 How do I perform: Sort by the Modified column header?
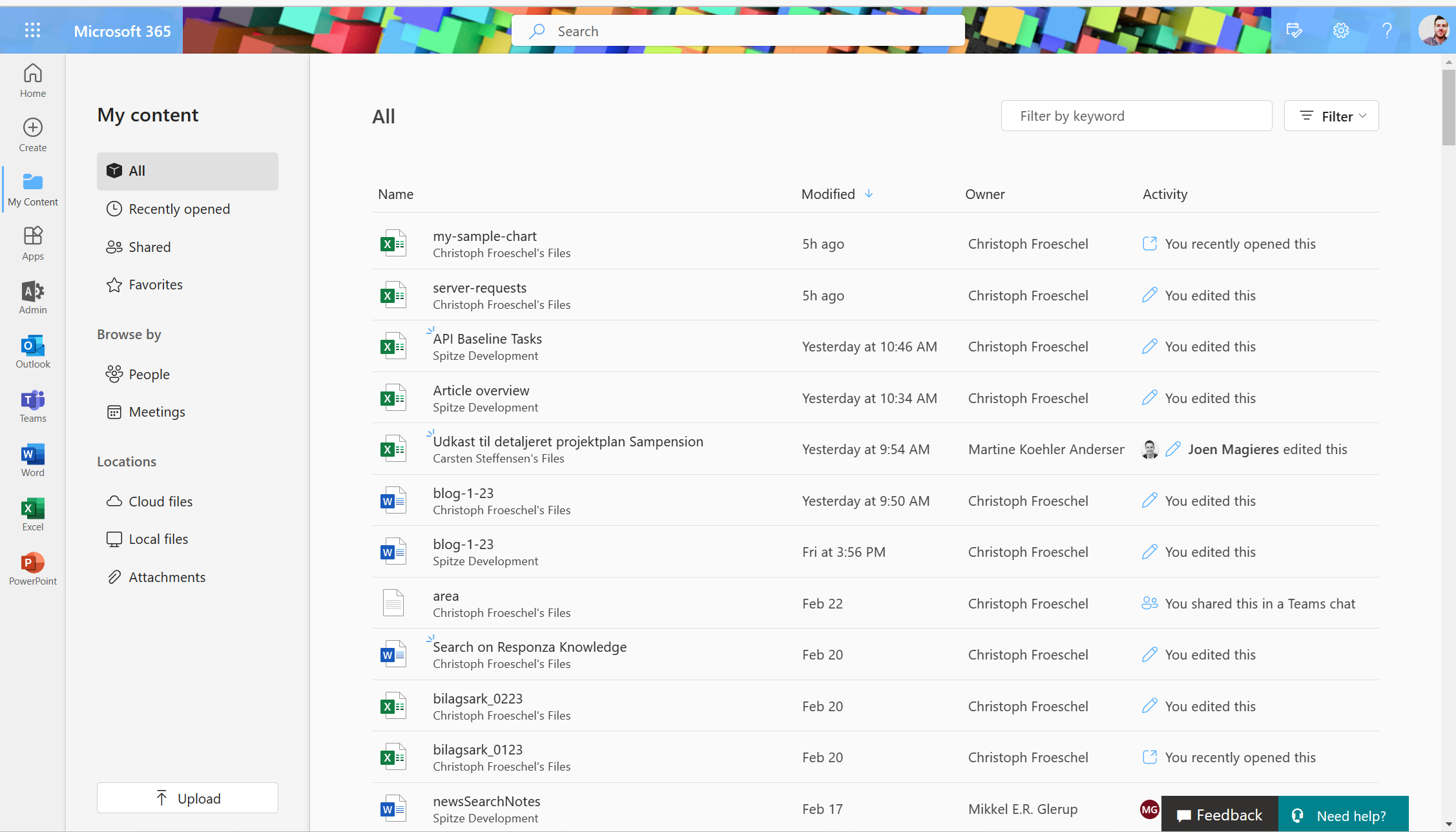[828, 194]
